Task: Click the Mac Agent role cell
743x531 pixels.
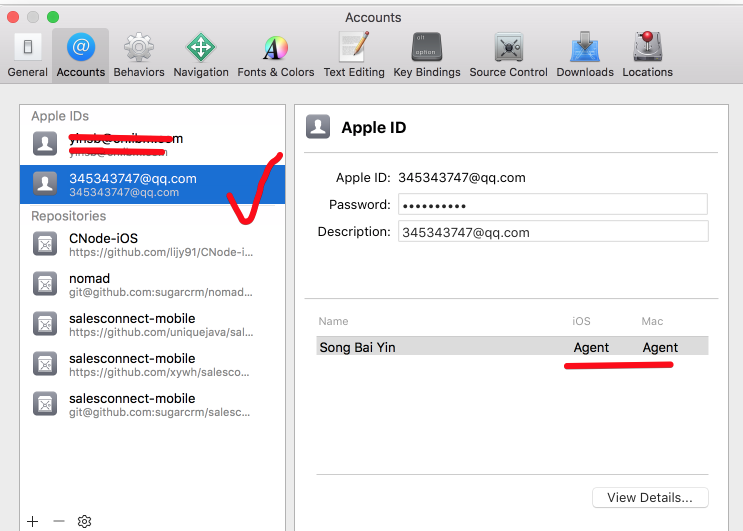Action: tap(660, 348)
